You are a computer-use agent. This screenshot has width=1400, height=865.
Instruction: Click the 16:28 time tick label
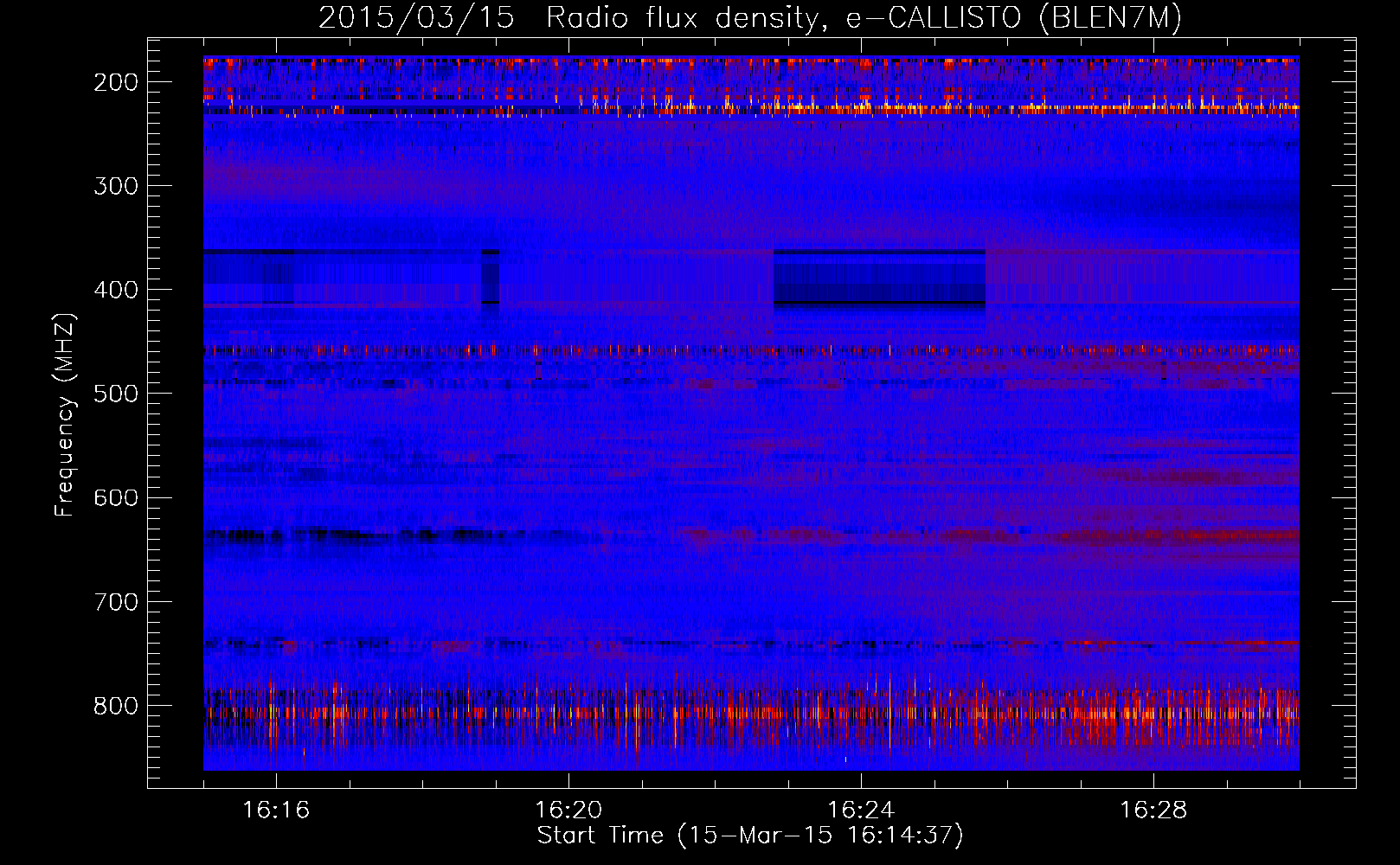pyautogui.click(x=1153, y=811)
